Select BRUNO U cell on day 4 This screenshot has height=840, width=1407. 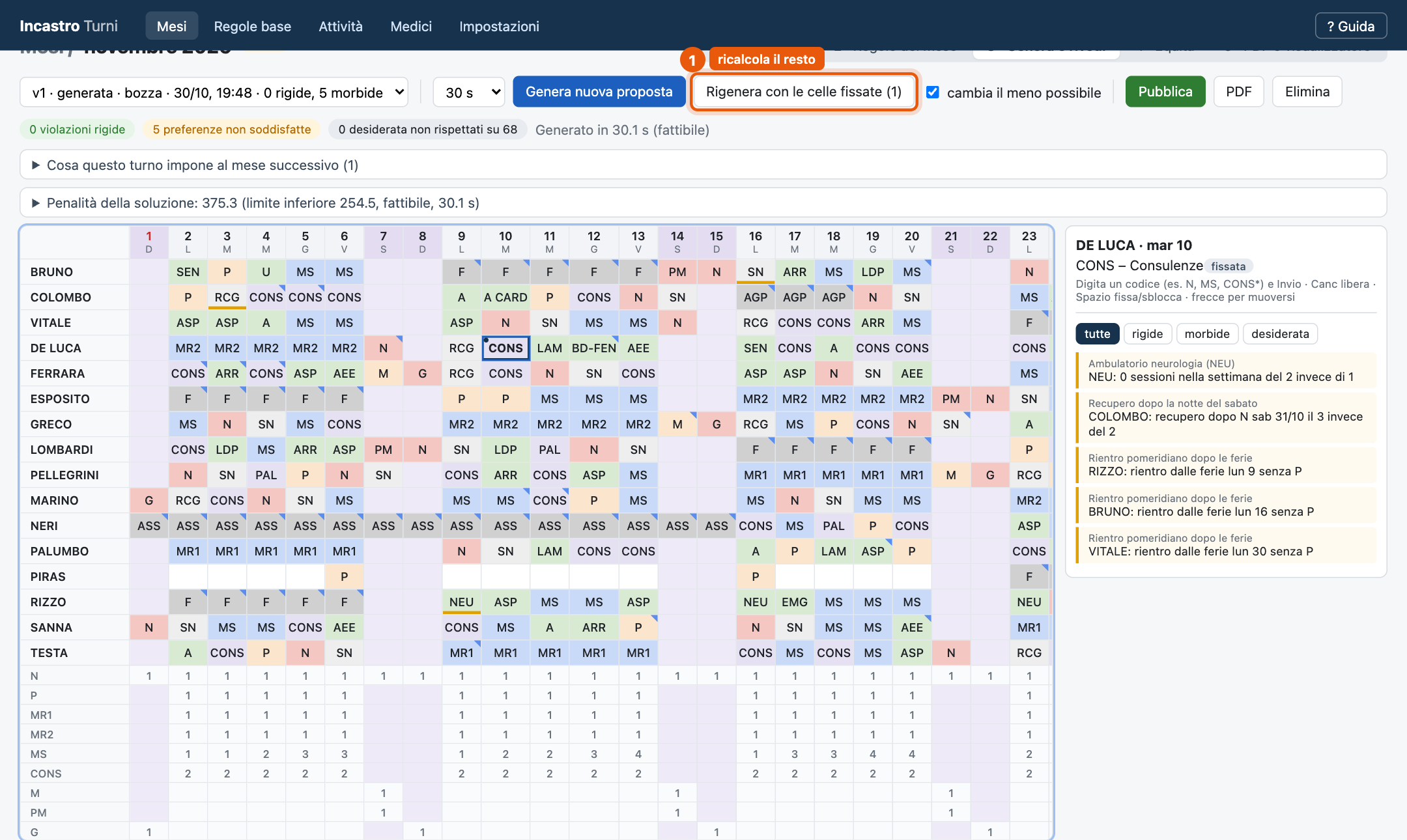pos(266,272)
